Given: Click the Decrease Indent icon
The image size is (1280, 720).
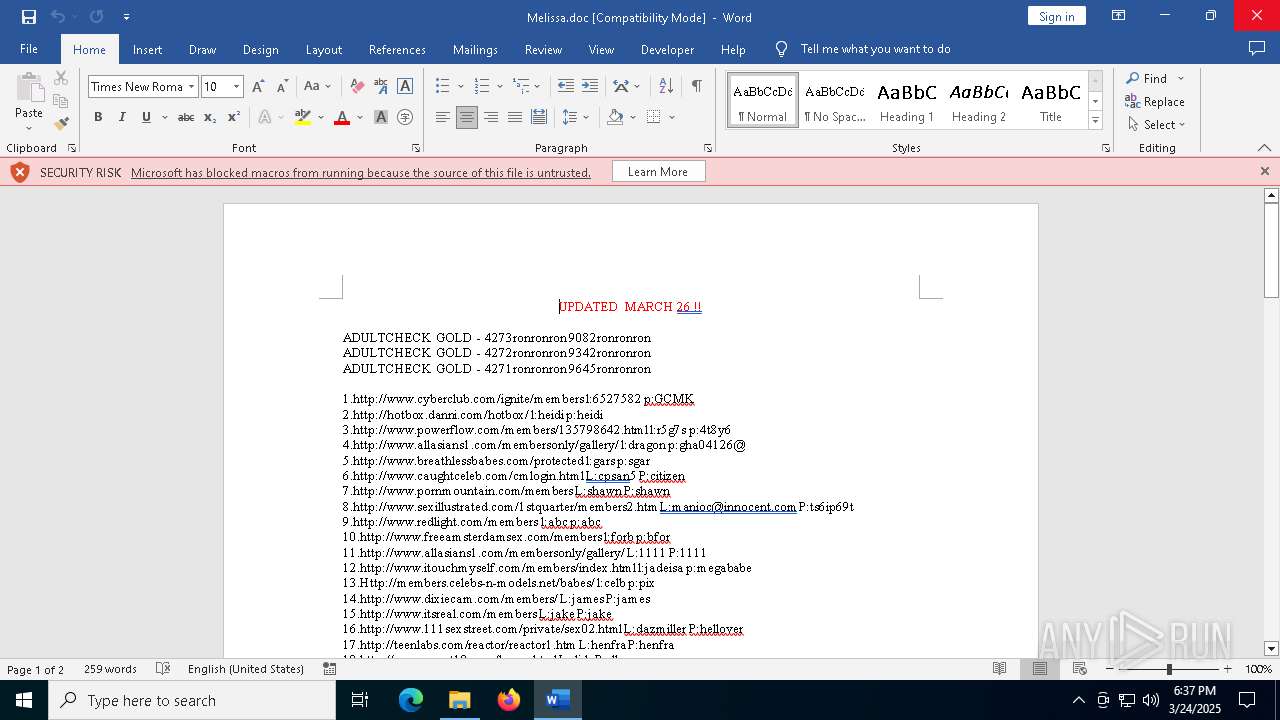Looking at the screenshot, I should 566,87.
